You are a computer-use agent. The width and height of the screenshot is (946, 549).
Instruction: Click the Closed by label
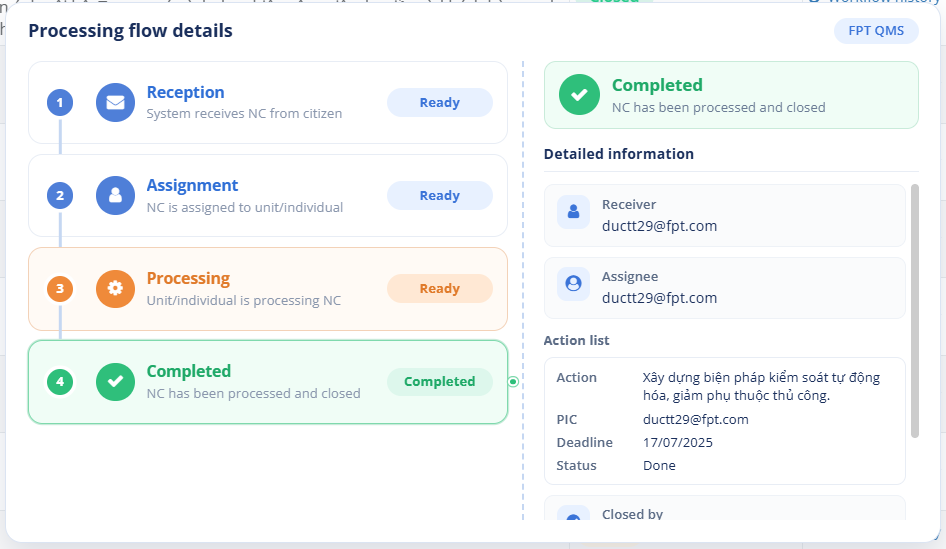coord(632,514)
